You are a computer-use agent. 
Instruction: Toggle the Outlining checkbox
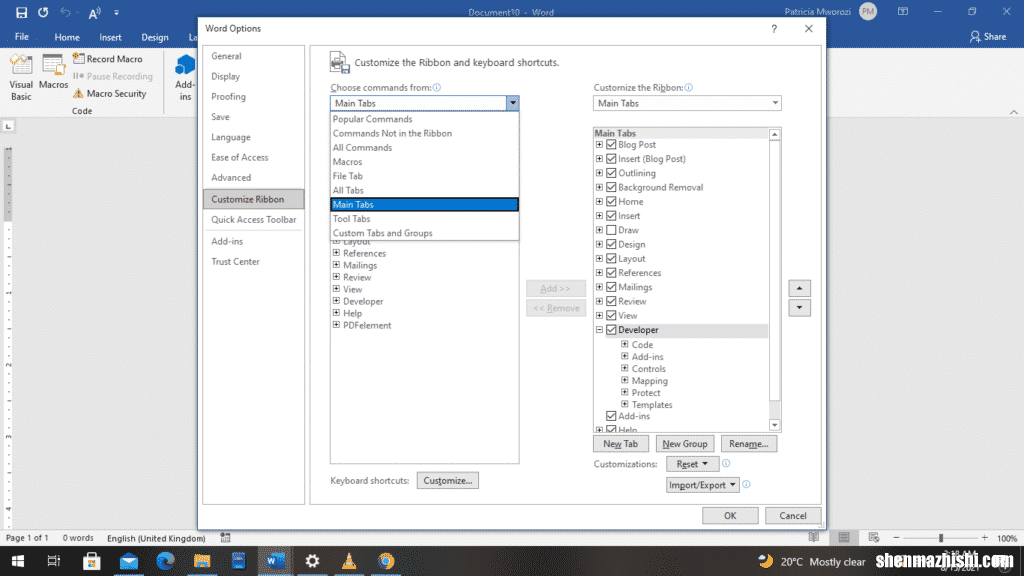point(611,173)
